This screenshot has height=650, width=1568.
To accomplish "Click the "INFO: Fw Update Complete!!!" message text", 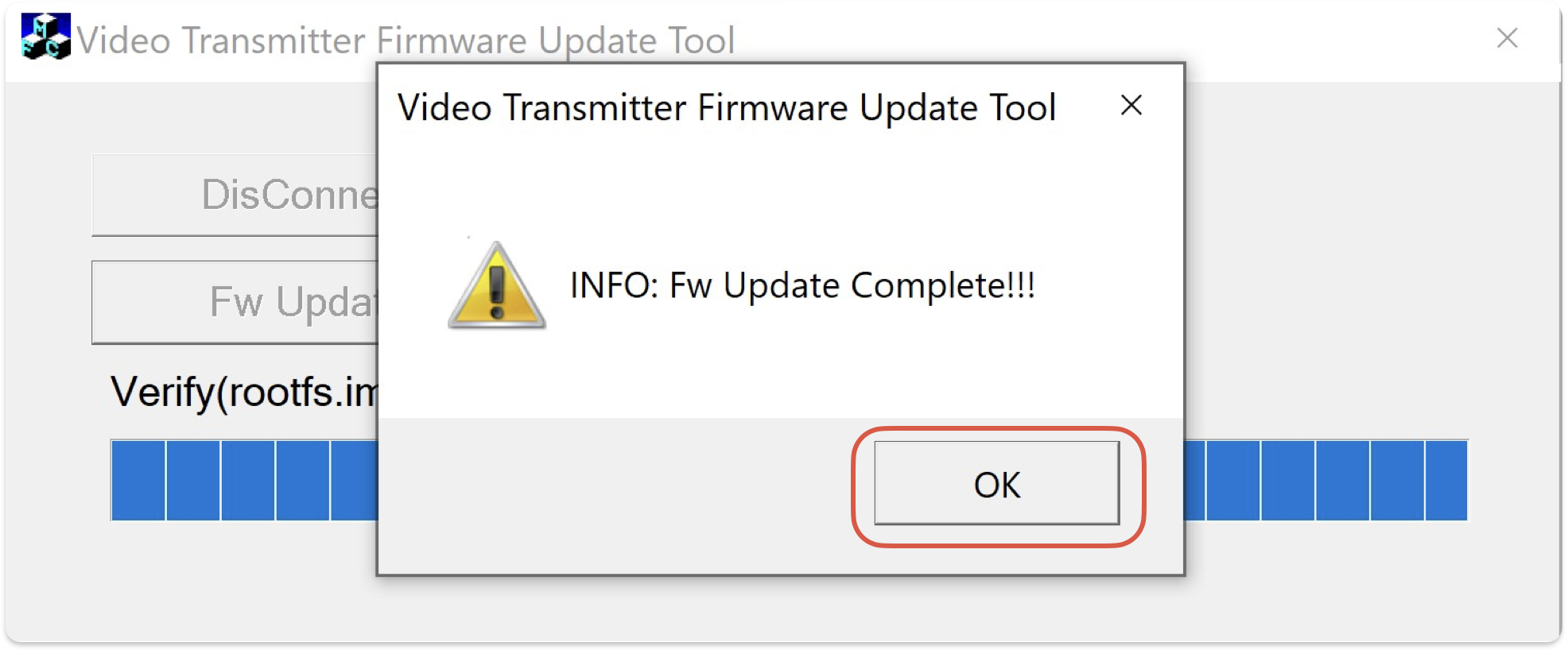I will 802,285.
